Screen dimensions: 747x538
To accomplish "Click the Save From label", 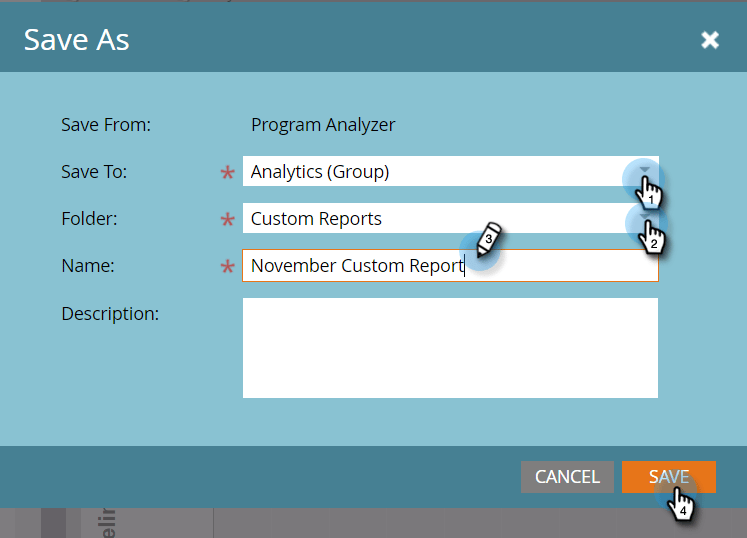I will 106,125.
